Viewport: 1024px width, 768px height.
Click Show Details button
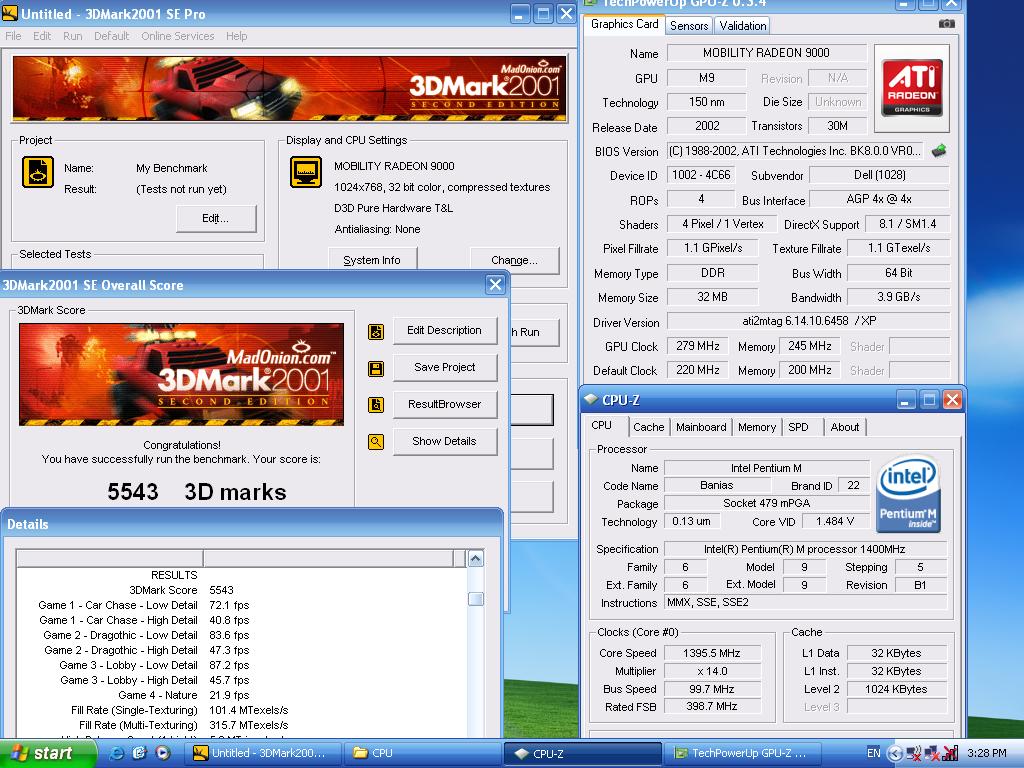445,441
